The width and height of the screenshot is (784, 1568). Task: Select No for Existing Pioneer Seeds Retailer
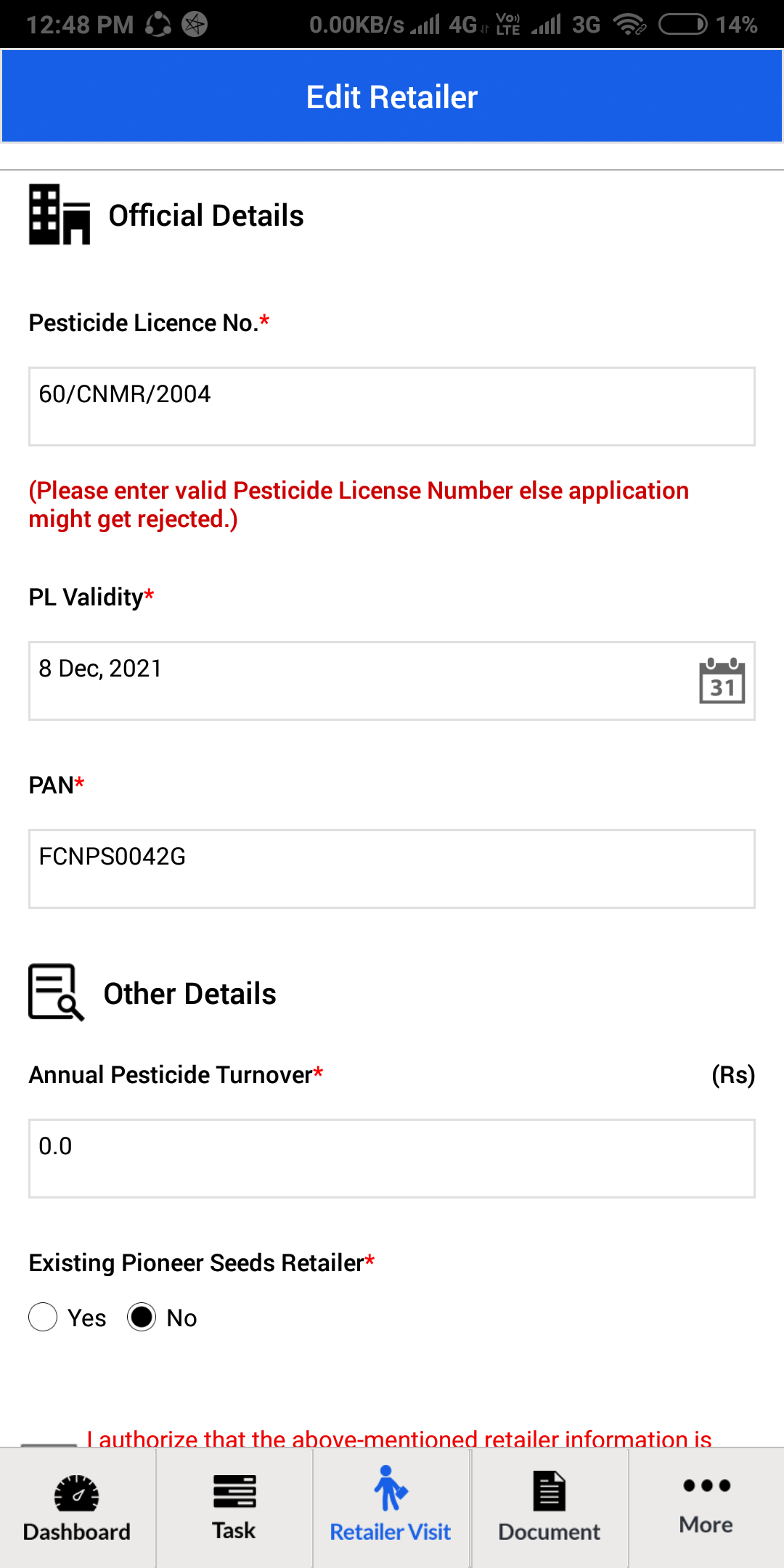pyautogui.click(x=142, y=1317)
